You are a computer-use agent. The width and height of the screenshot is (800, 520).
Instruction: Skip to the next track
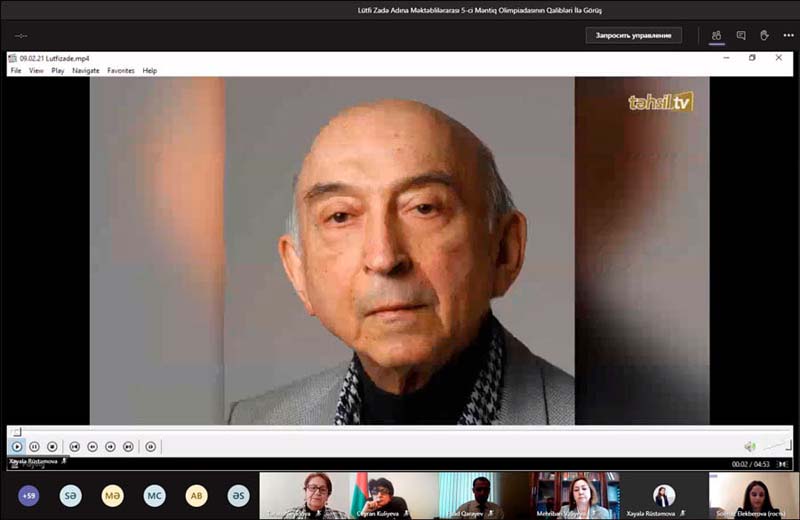(128, 446)
